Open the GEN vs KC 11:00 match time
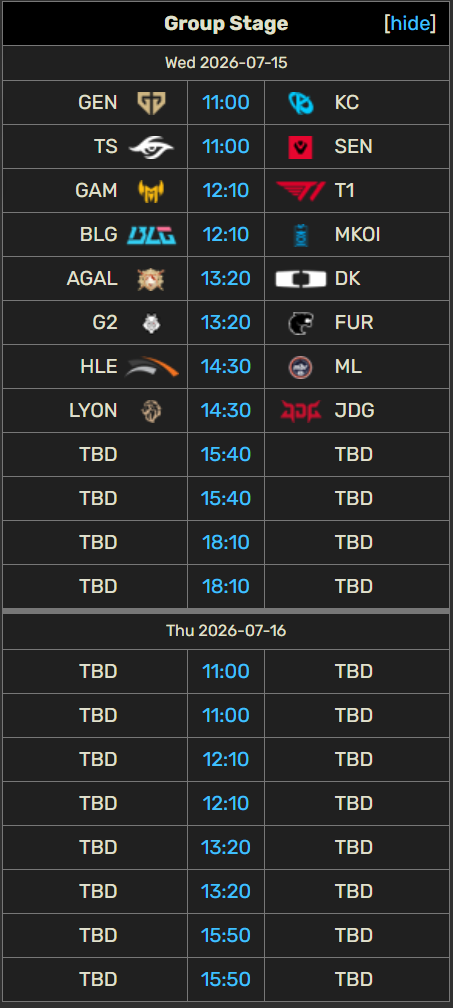 pyautogui.click(x=226, y=102)
